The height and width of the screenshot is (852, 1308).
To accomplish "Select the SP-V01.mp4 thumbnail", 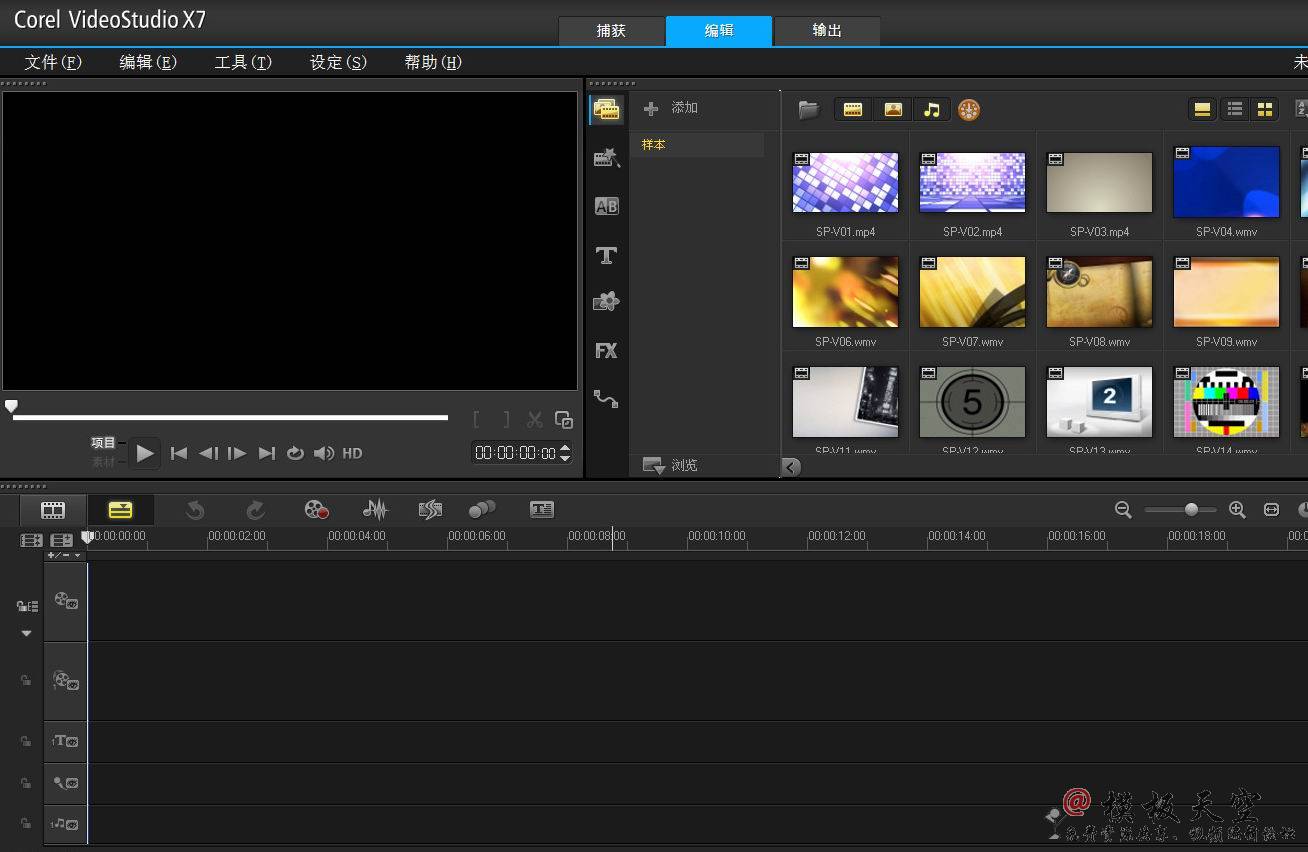I will 845,182.
